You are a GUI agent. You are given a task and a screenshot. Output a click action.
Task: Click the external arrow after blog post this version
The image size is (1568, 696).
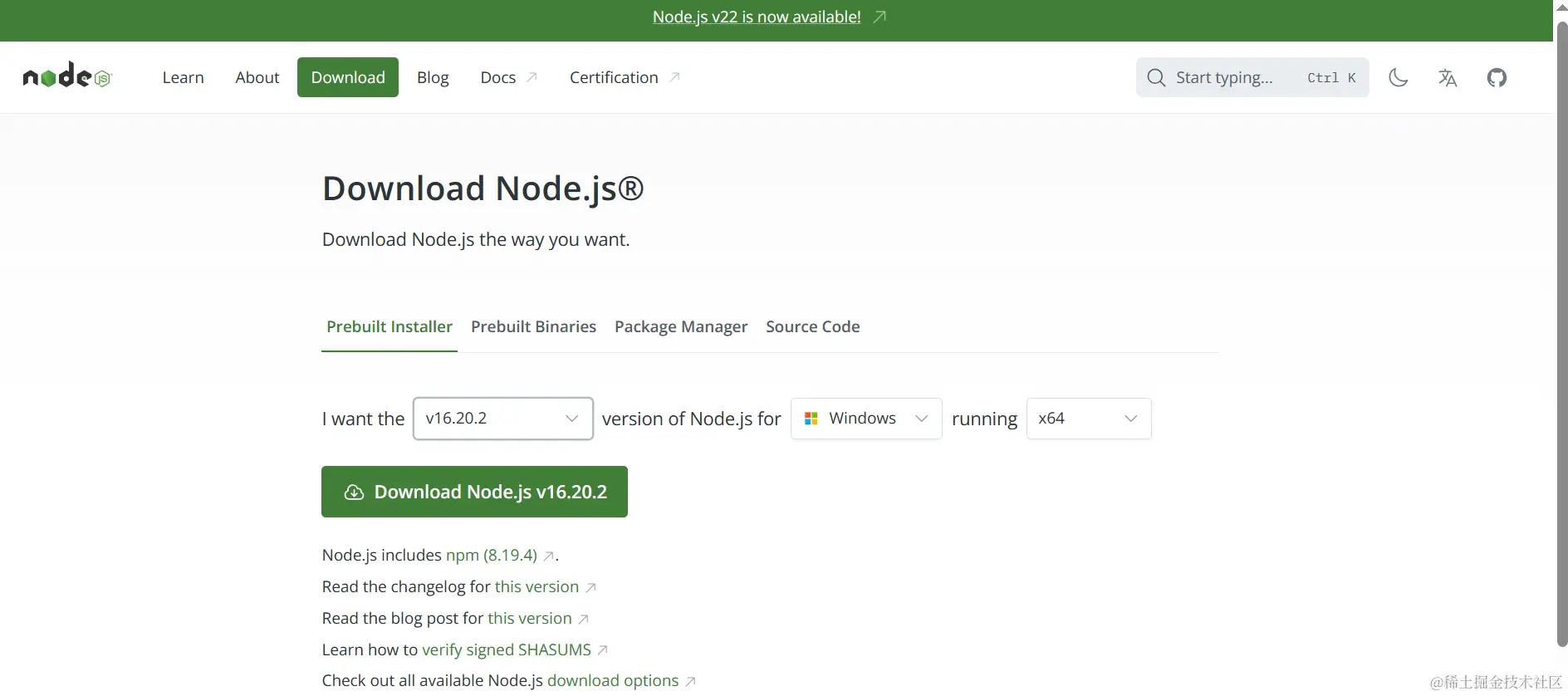(584, 620)
